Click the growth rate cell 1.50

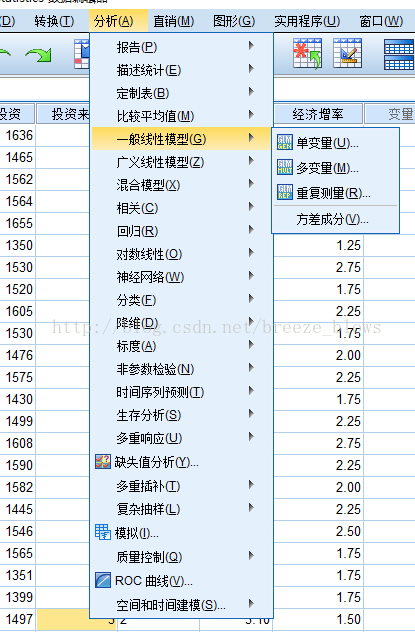318,619
